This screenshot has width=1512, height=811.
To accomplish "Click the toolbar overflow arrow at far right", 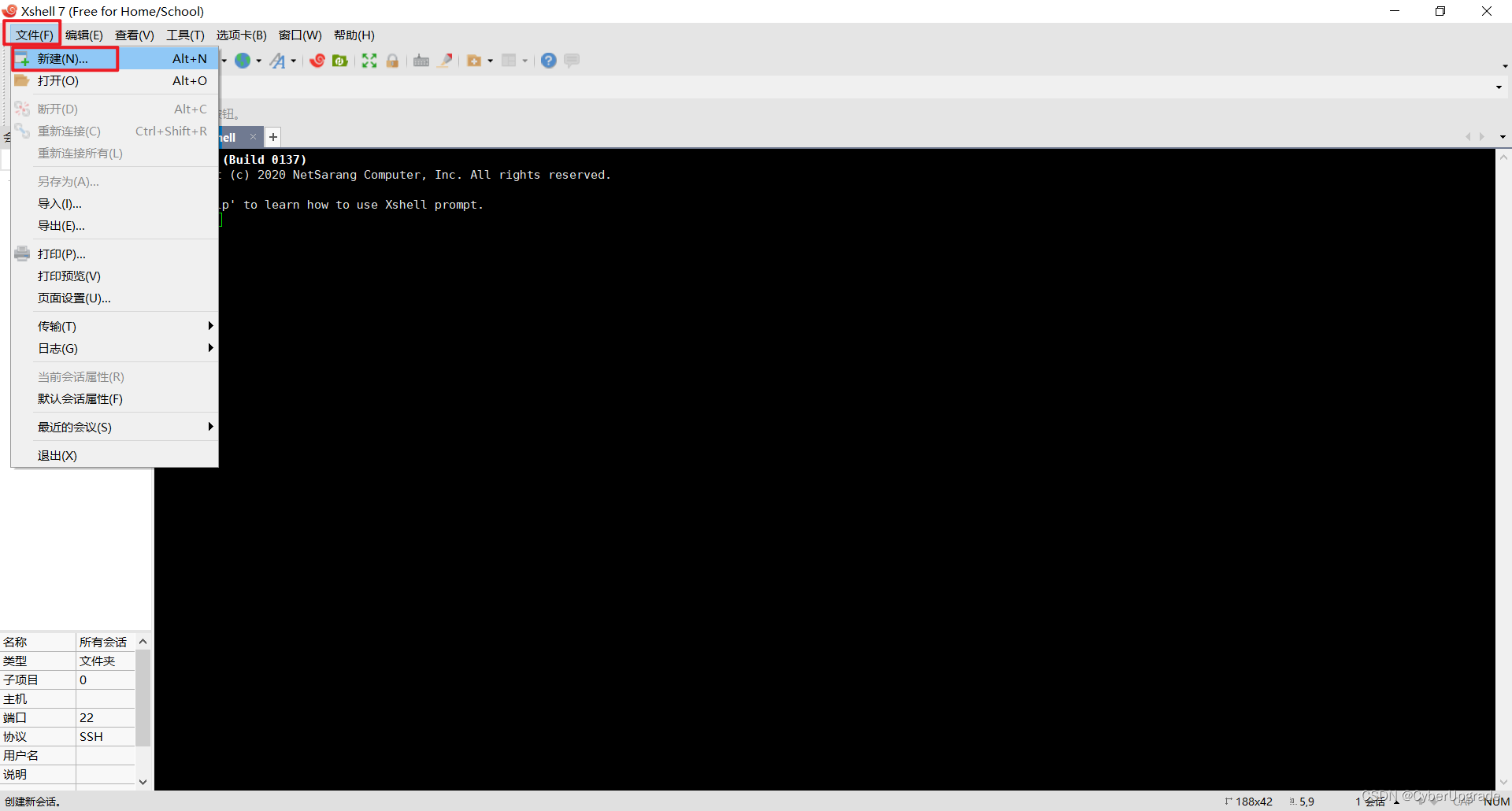I will (1505, 66).
